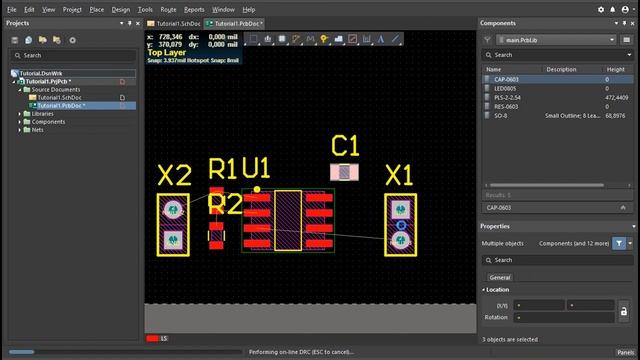Screen dimensions: 640x360
Task: Click the Panels button in status bar
Action: [x=625, y=352]
